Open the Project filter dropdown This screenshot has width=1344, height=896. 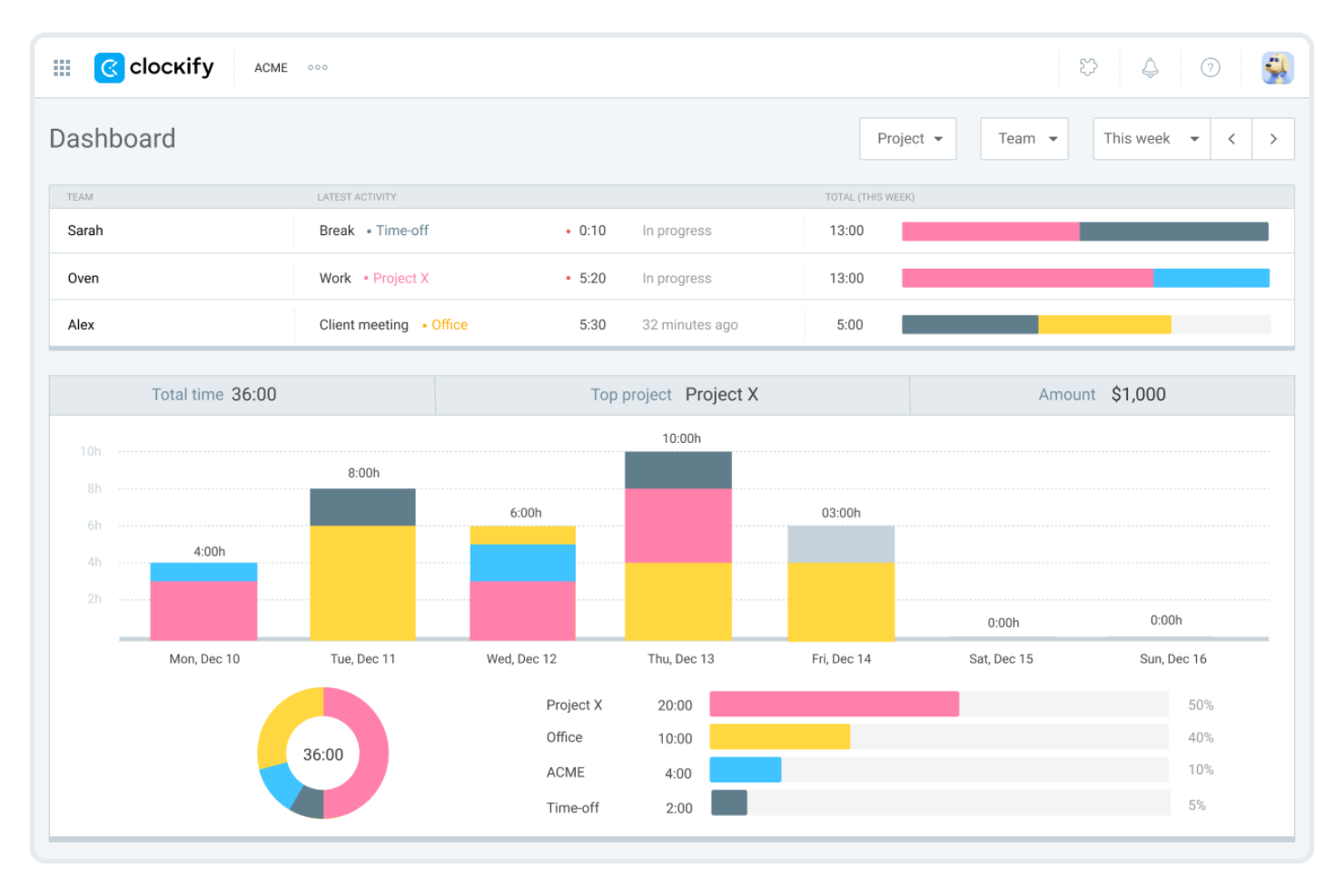coord(907,138)
